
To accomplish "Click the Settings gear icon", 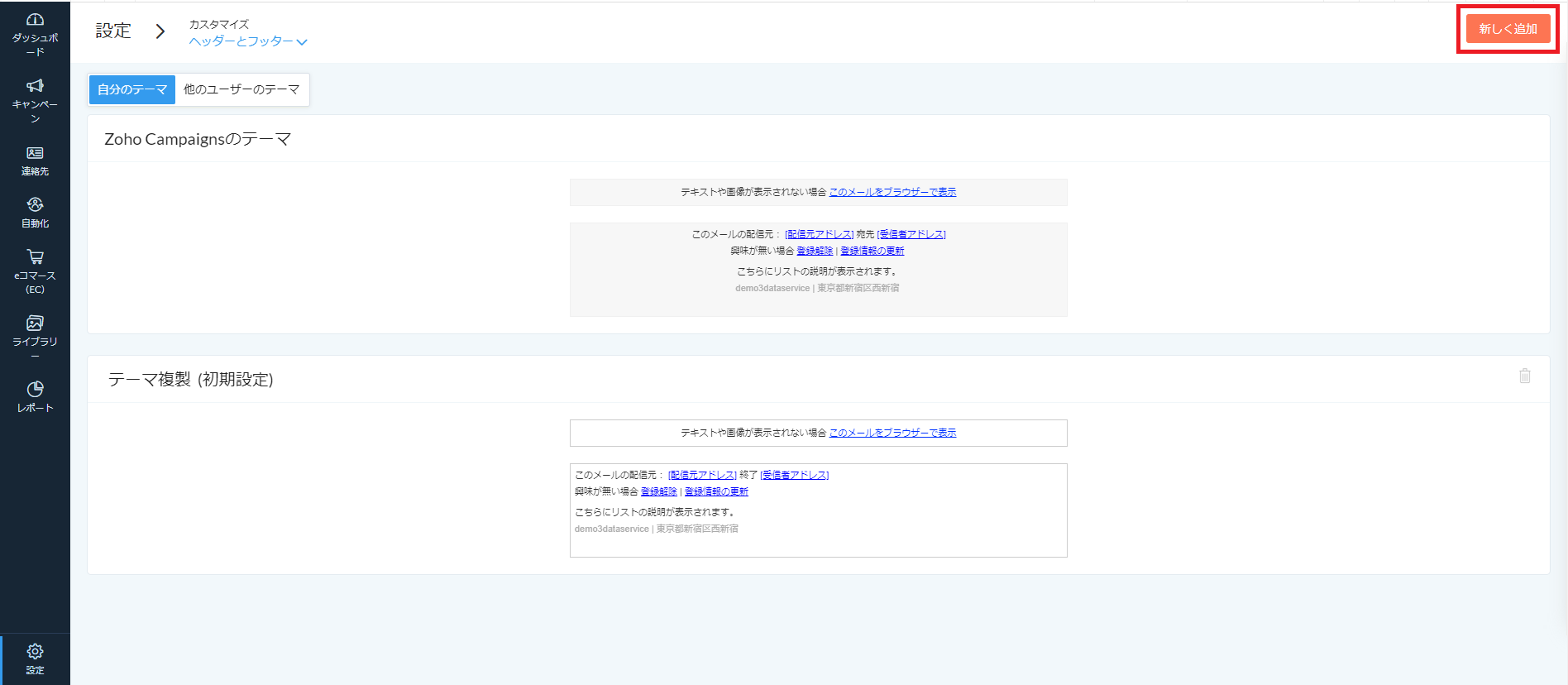I will (x=35, y=652).
